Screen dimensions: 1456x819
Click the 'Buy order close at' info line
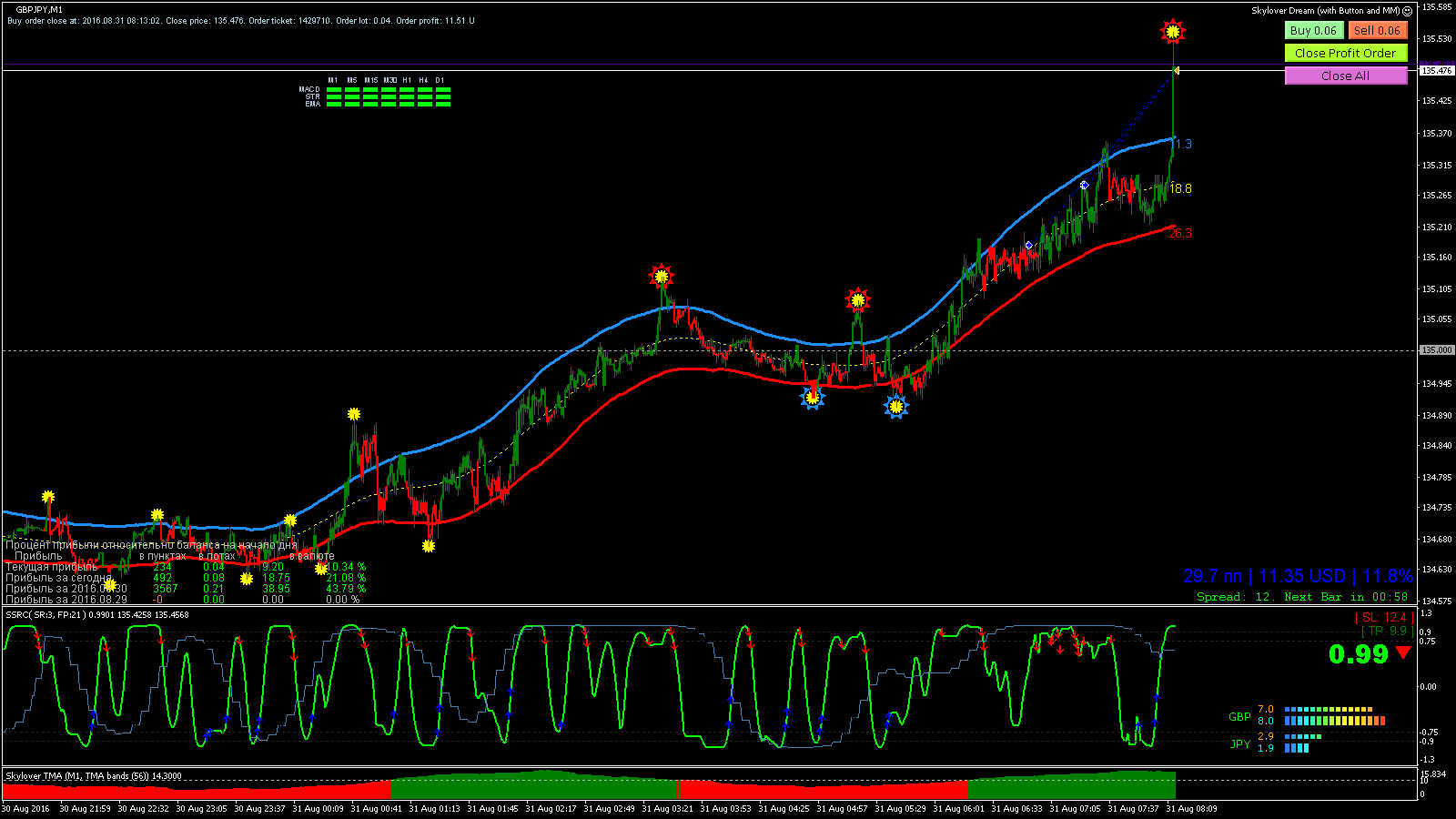tap(241, 21)
